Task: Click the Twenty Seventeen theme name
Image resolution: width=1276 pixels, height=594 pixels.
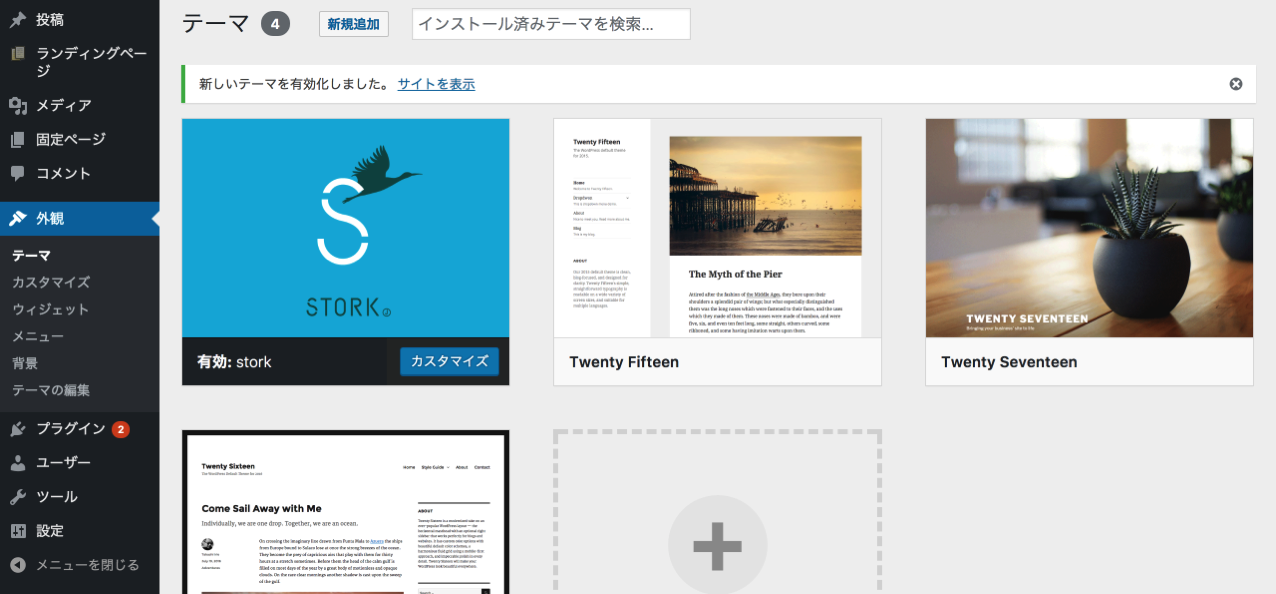Action: click(1009, 362)
